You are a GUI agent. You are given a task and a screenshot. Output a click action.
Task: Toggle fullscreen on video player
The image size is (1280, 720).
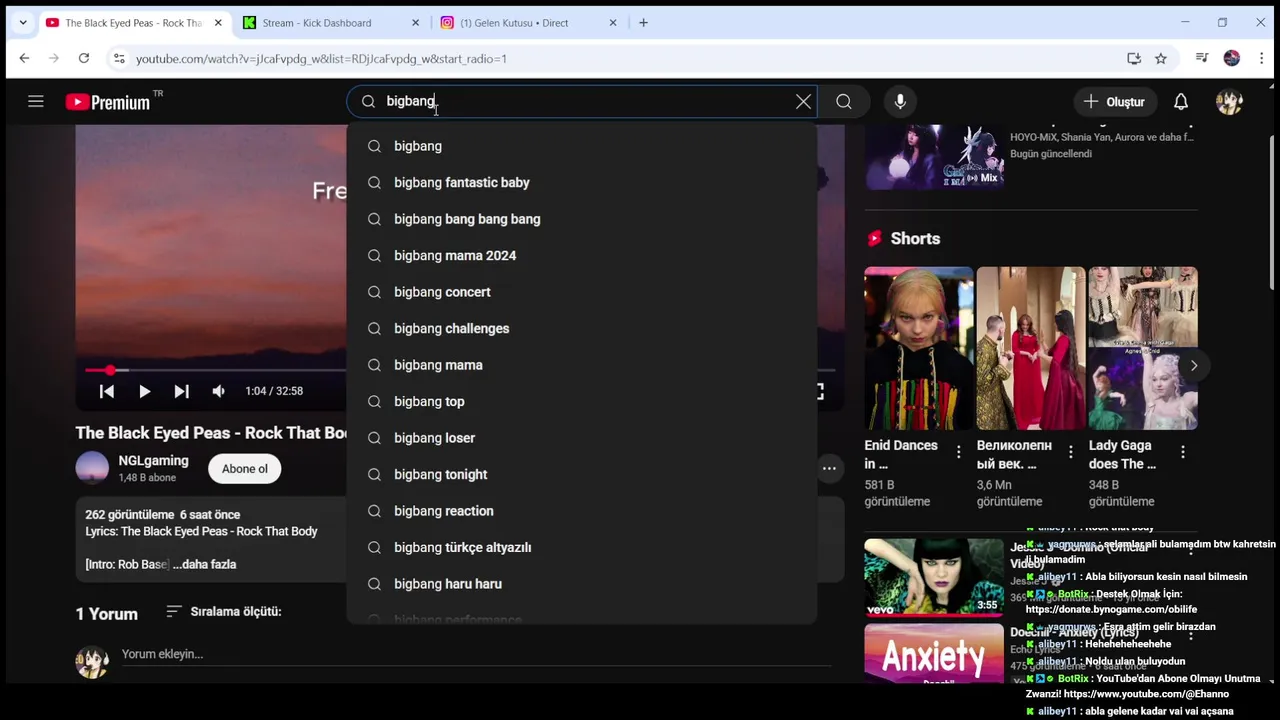tap(820, 391)
